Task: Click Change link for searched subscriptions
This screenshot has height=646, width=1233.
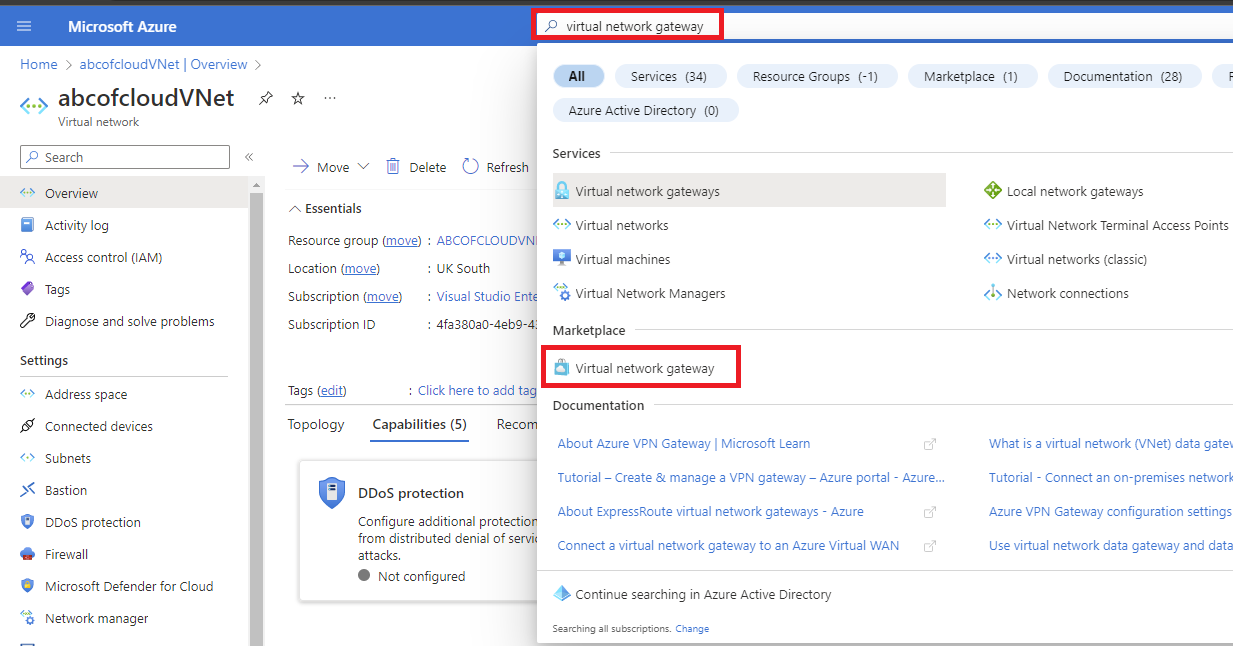Action: click(x=692, y=629)
